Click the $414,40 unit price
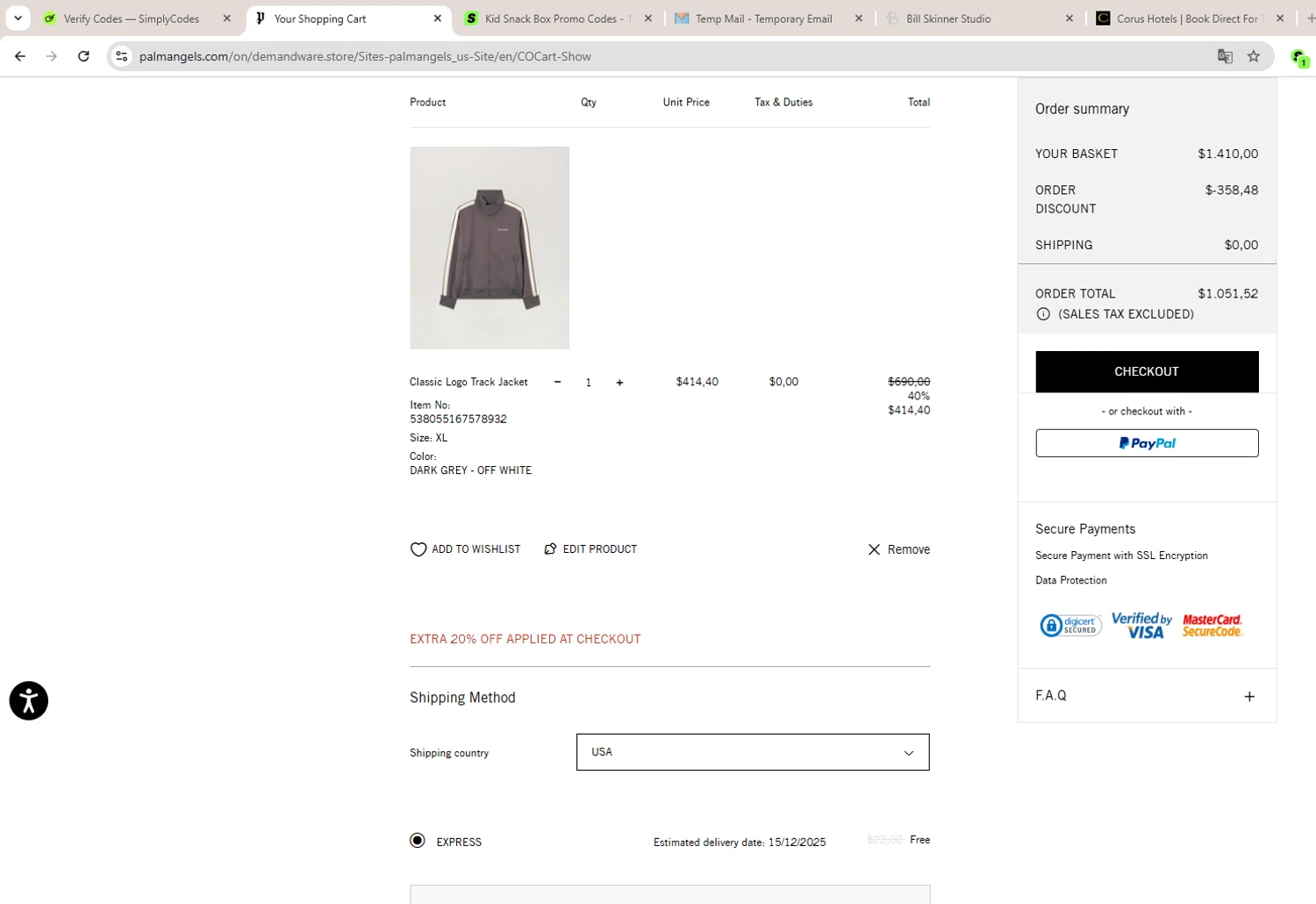 [697, 382]
